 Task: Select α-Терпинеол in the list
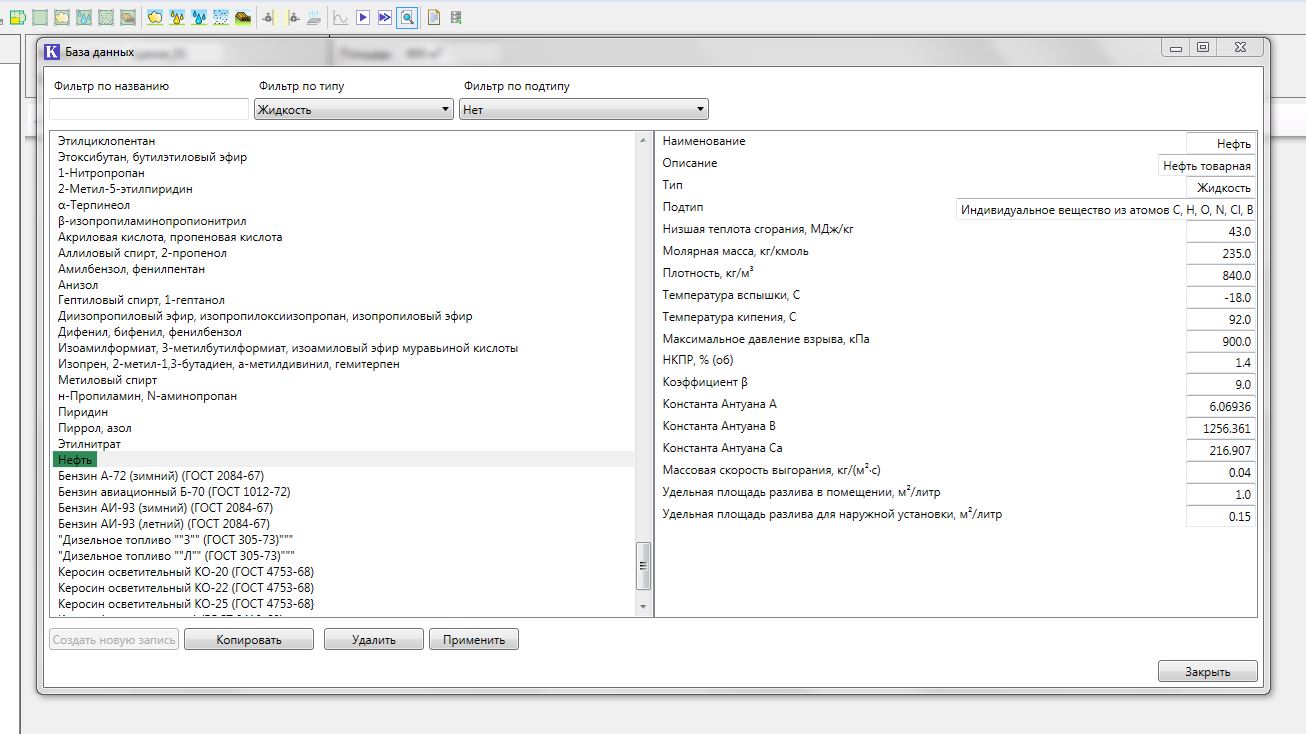tap(94, 205)
